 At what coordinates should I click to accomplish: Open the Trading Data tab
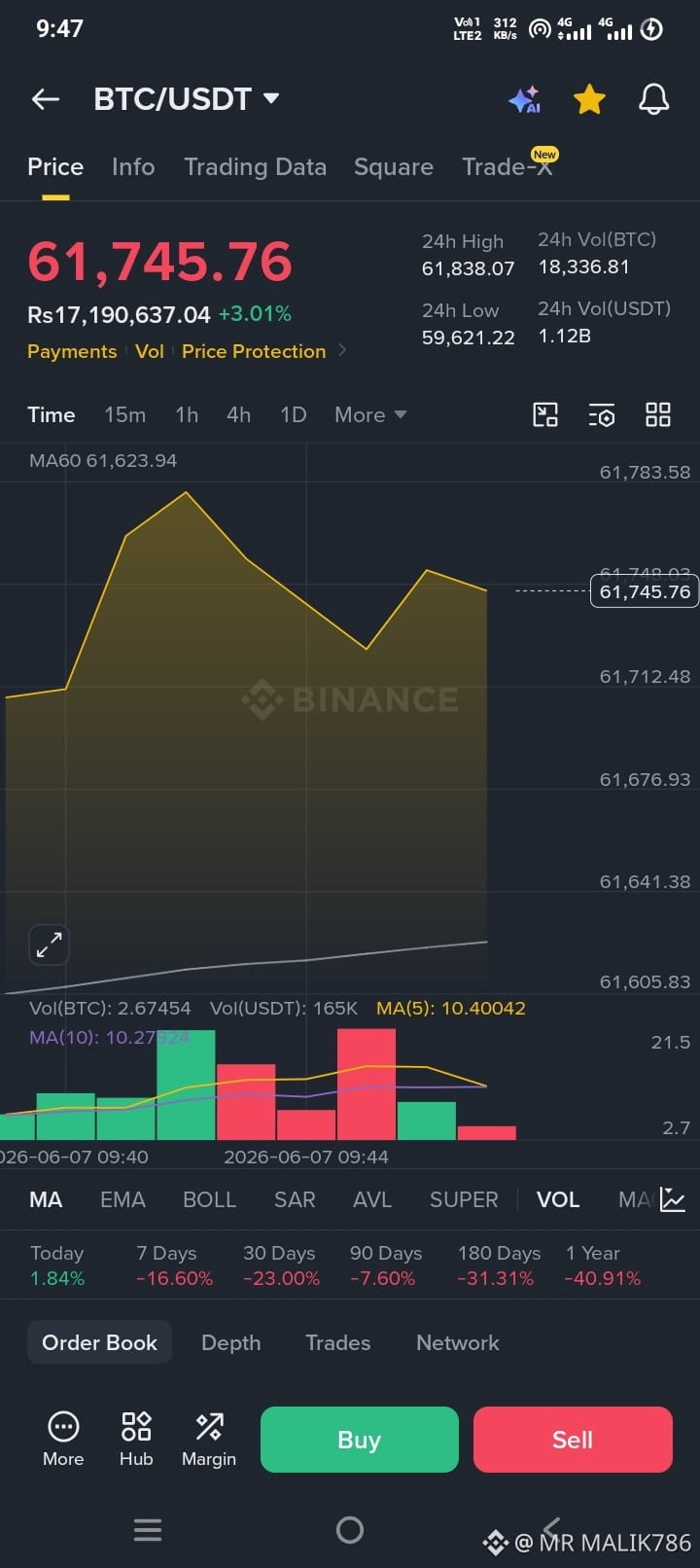255,167
